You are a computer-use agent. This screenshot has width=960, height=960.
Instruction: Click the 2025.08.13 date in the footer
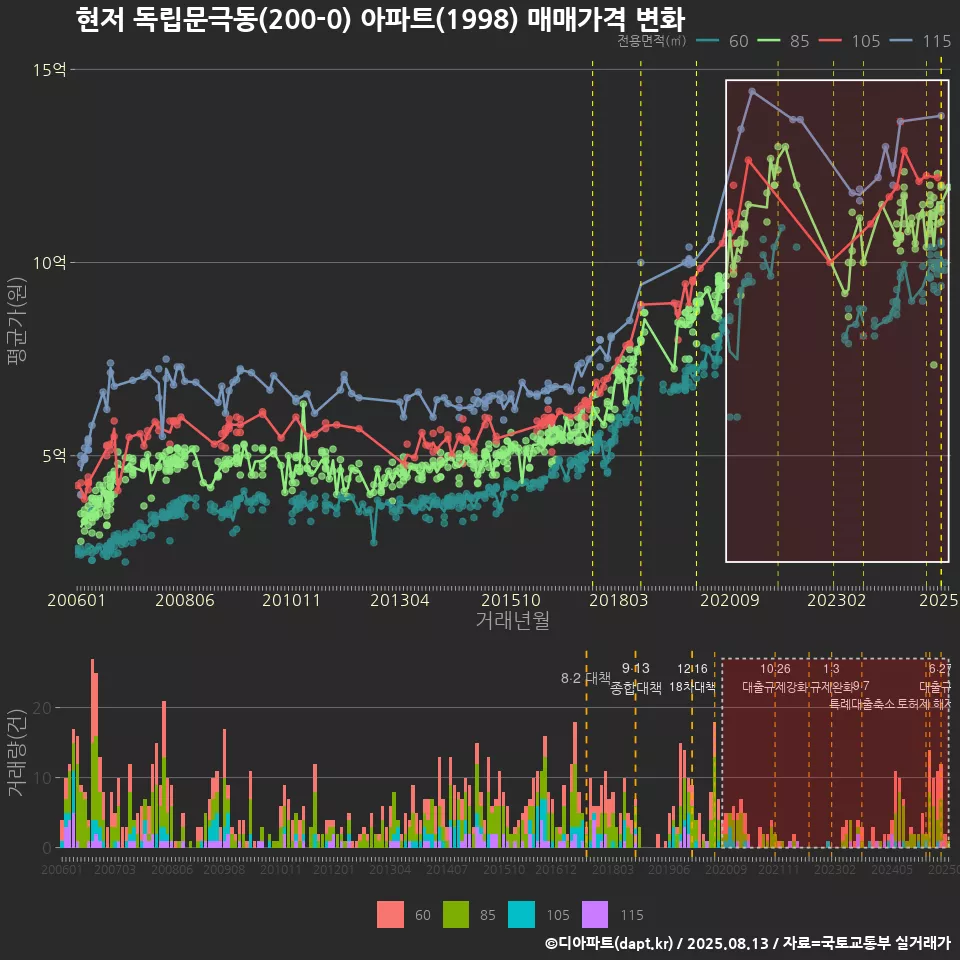tap(728, 943)
